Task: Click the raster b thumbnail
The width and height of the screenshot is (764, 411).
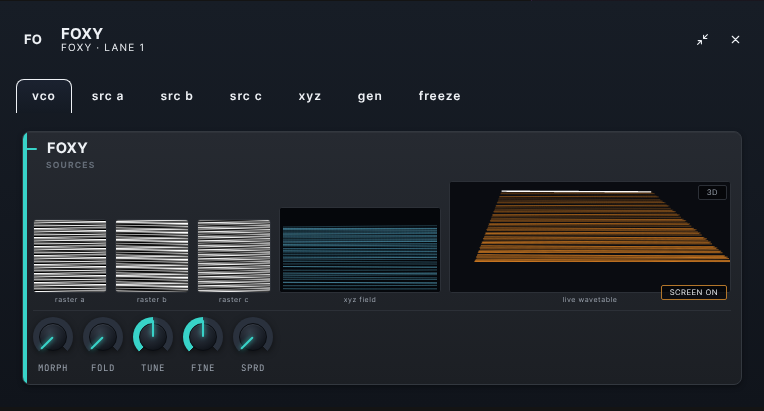Action: pos(152,256)
